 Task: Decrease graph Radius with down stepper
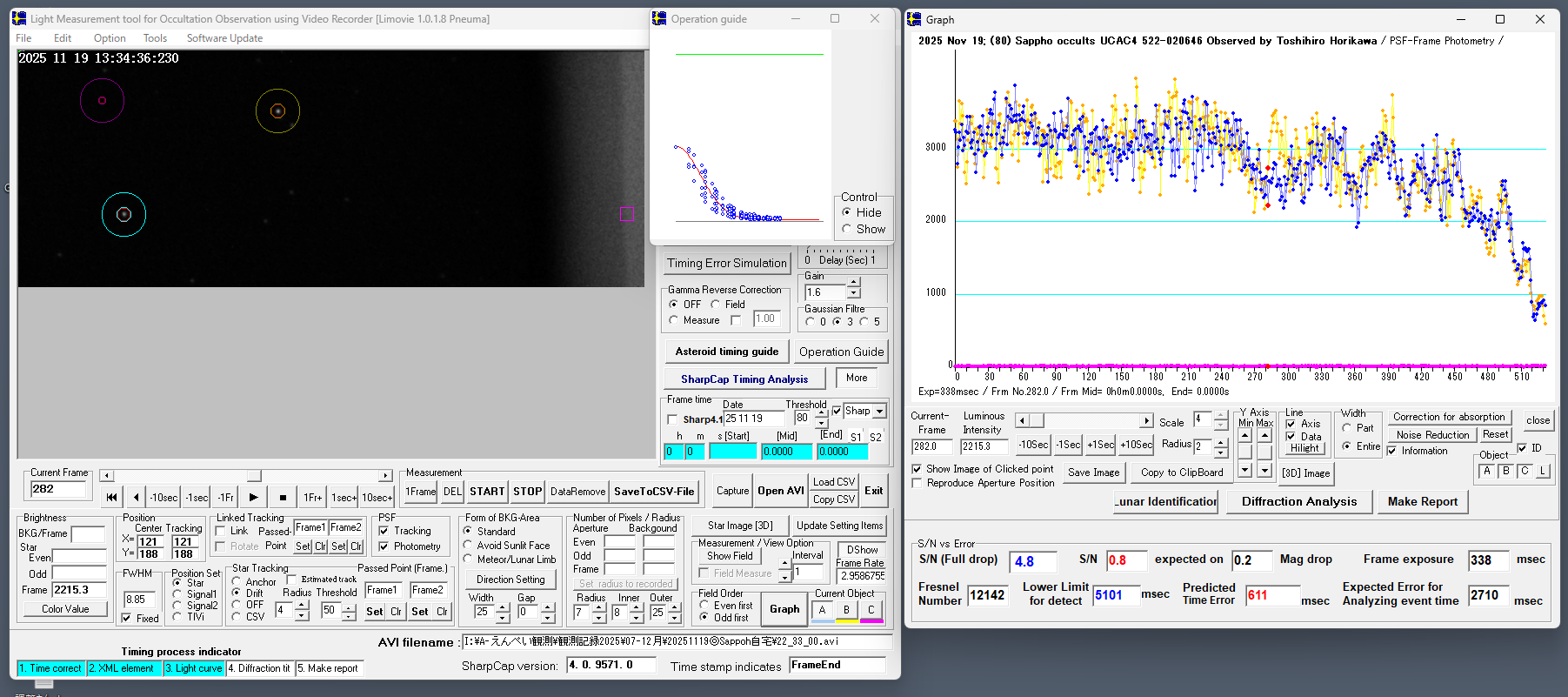click(x=1221, y=452)
